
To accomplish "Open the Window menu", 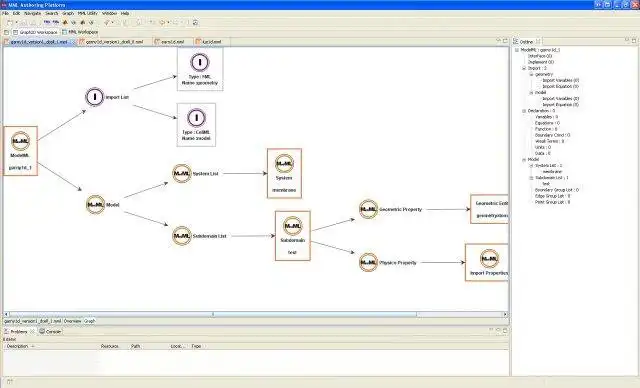I will [x=109, y=13].
